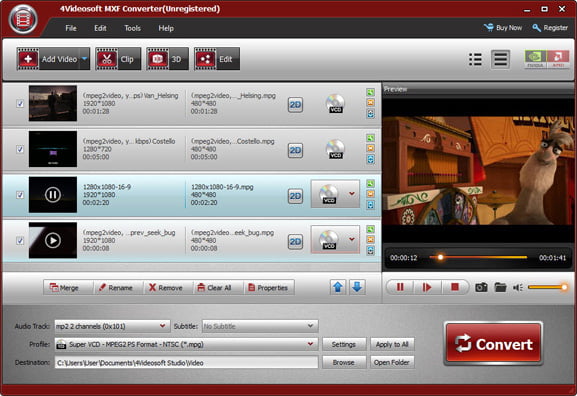Remove the selected video
This screenshot has width=577, height=396.
coord(168,288)
